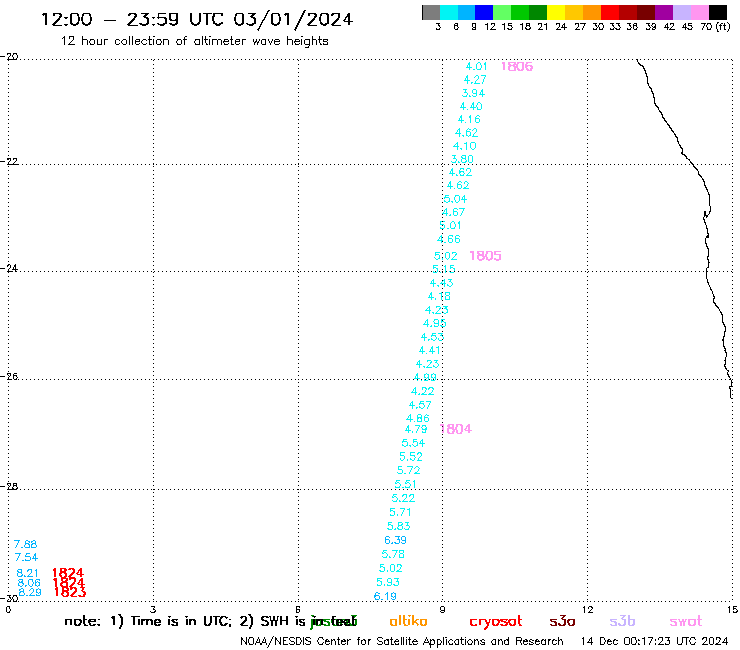
Task: Click the reading 5.04
Action: 455,199
